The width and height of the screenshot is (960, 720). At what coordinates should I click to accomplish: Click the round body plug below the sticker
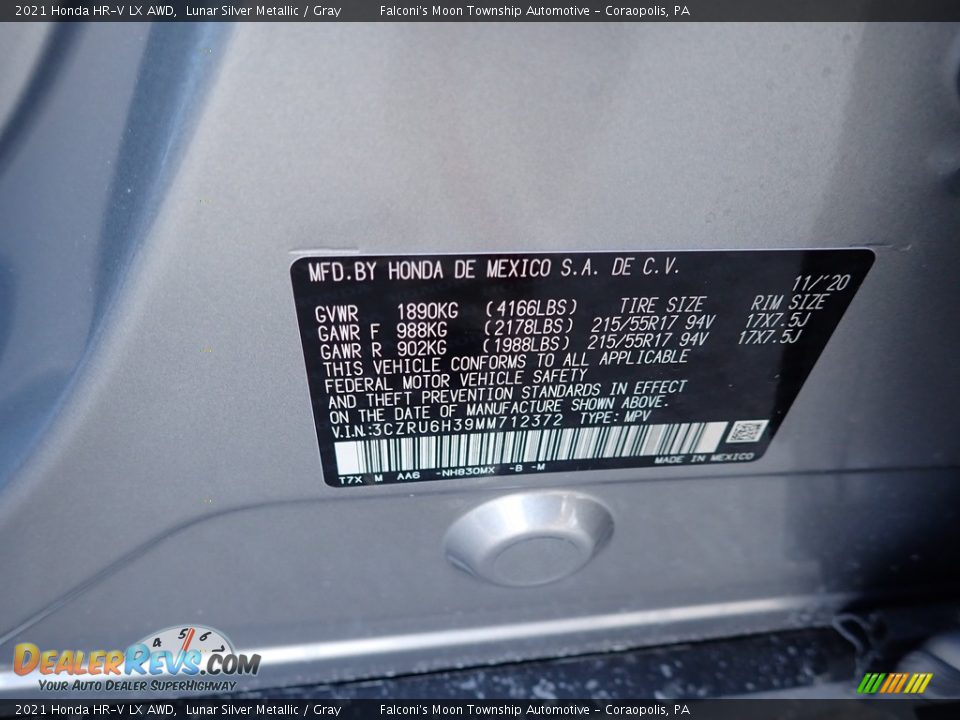[529, 538]
